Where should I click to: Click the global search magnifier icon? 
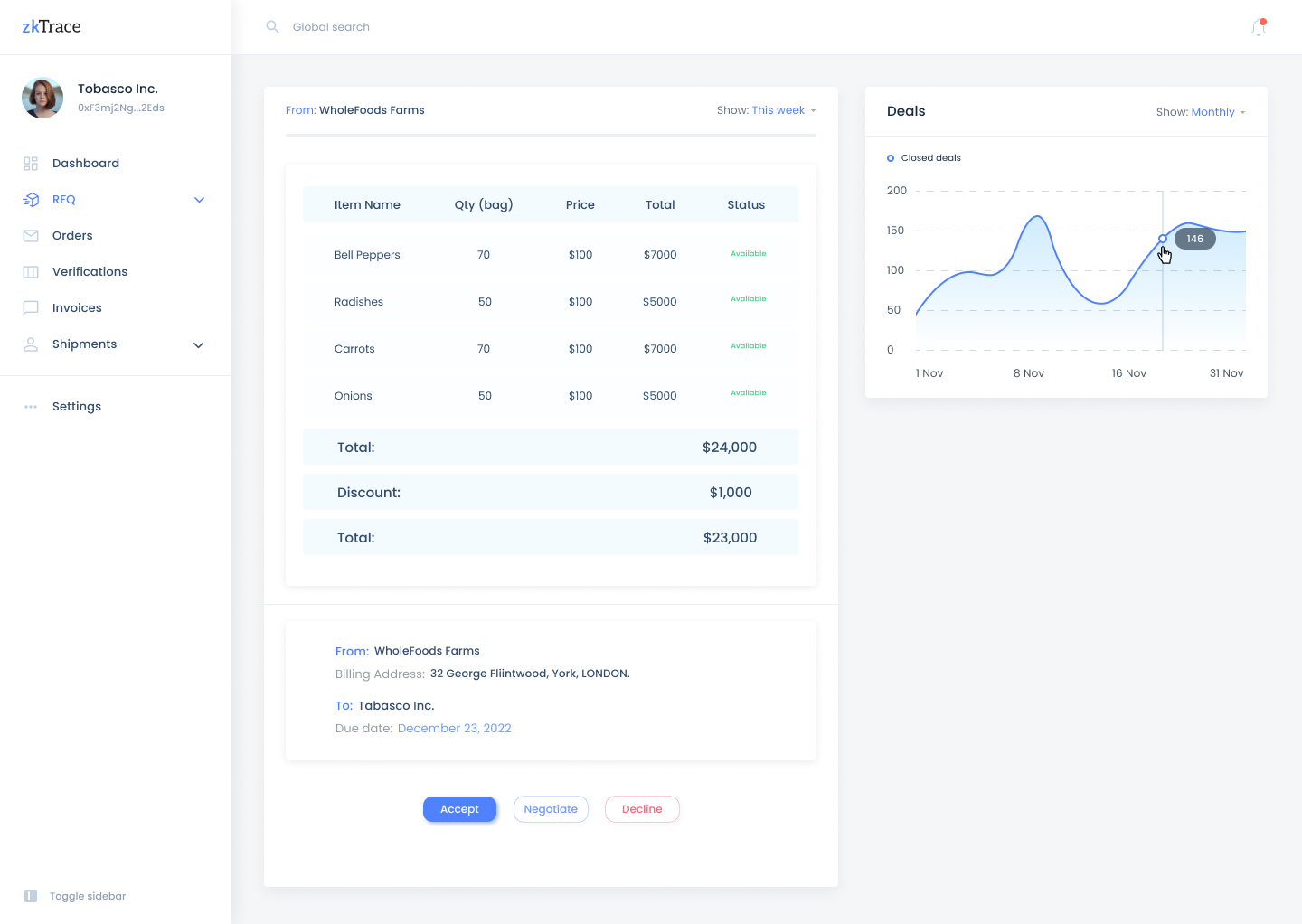coord(272,27)
